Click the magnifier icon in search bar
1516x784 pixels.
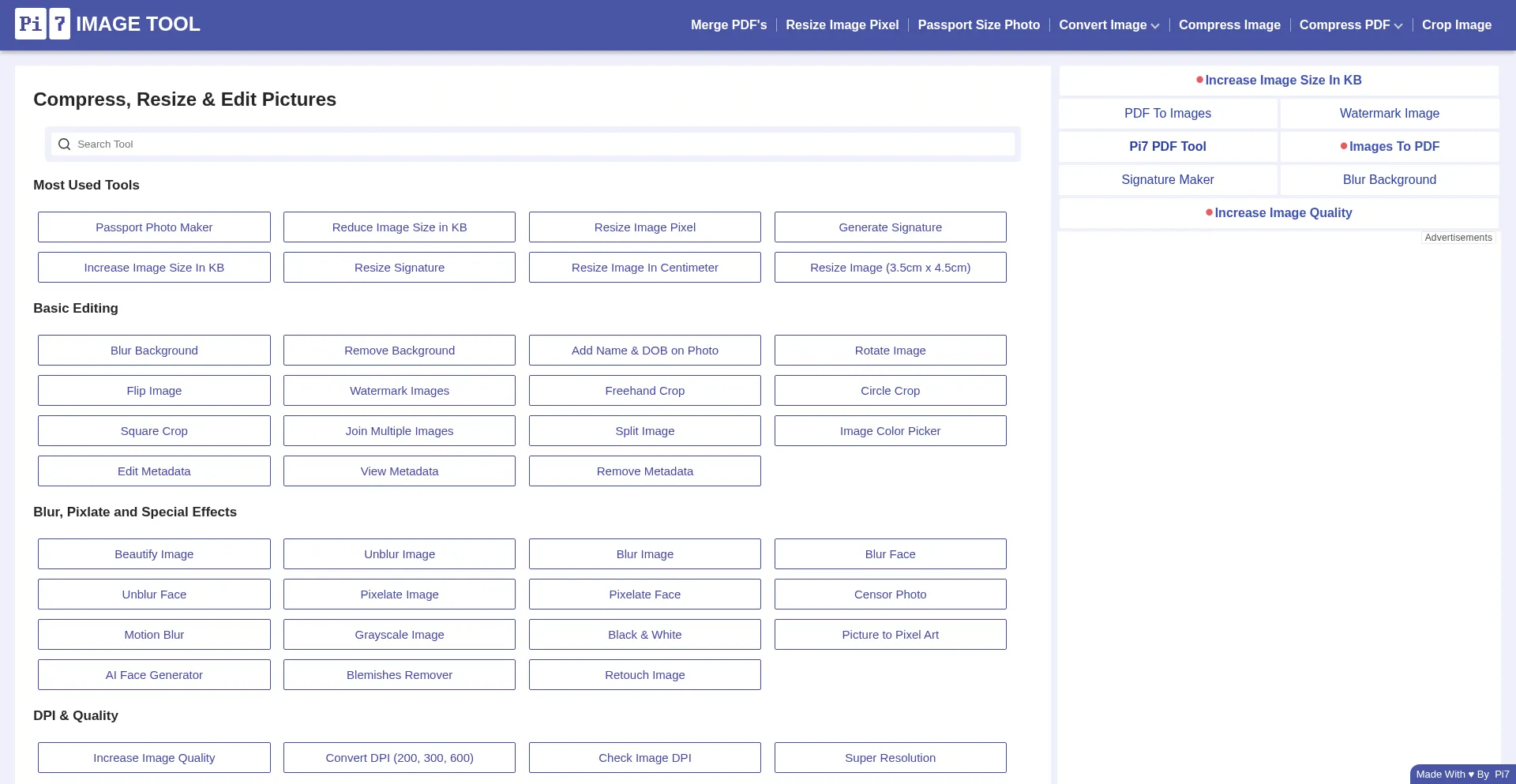65,144
